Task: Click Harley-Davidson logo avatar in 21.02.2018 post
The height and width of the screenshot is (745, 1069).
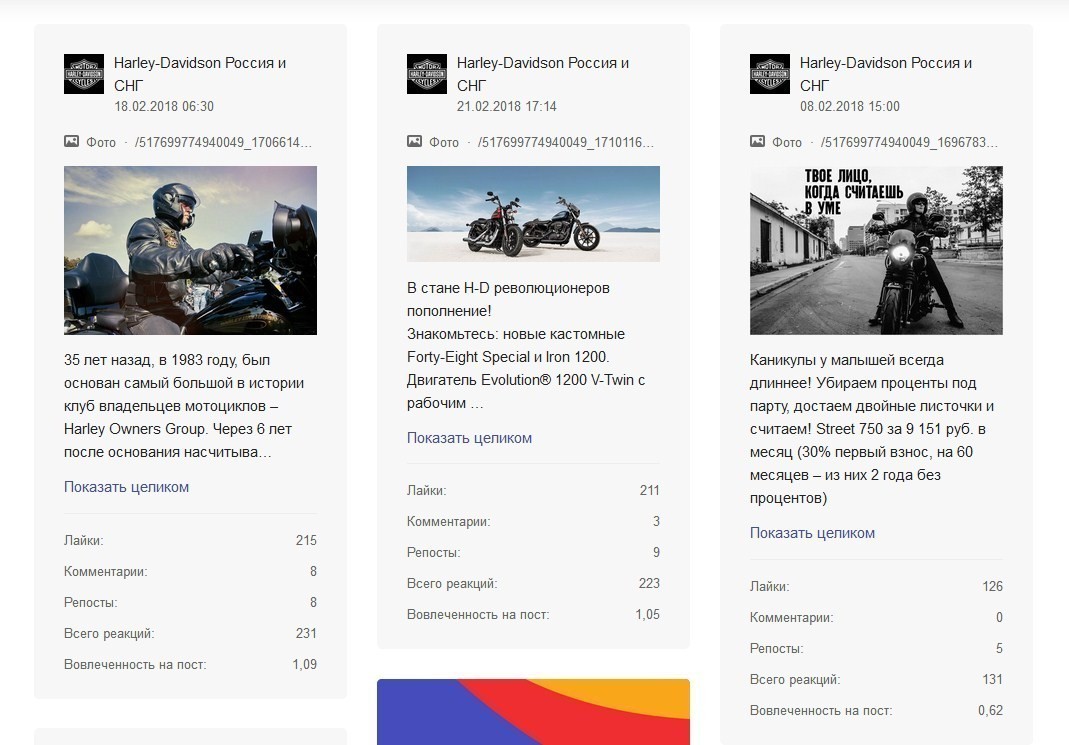Action: (427, 74)
